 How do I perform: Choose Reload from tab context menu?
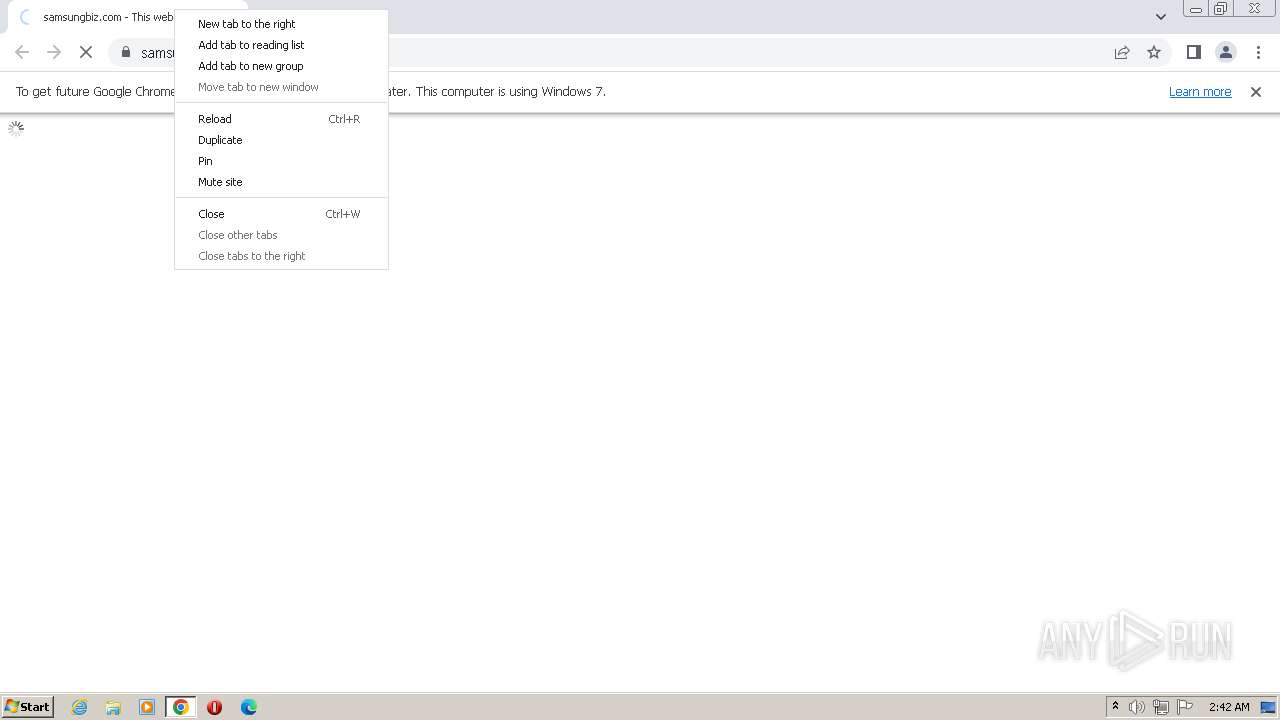(x=281, y=119)
